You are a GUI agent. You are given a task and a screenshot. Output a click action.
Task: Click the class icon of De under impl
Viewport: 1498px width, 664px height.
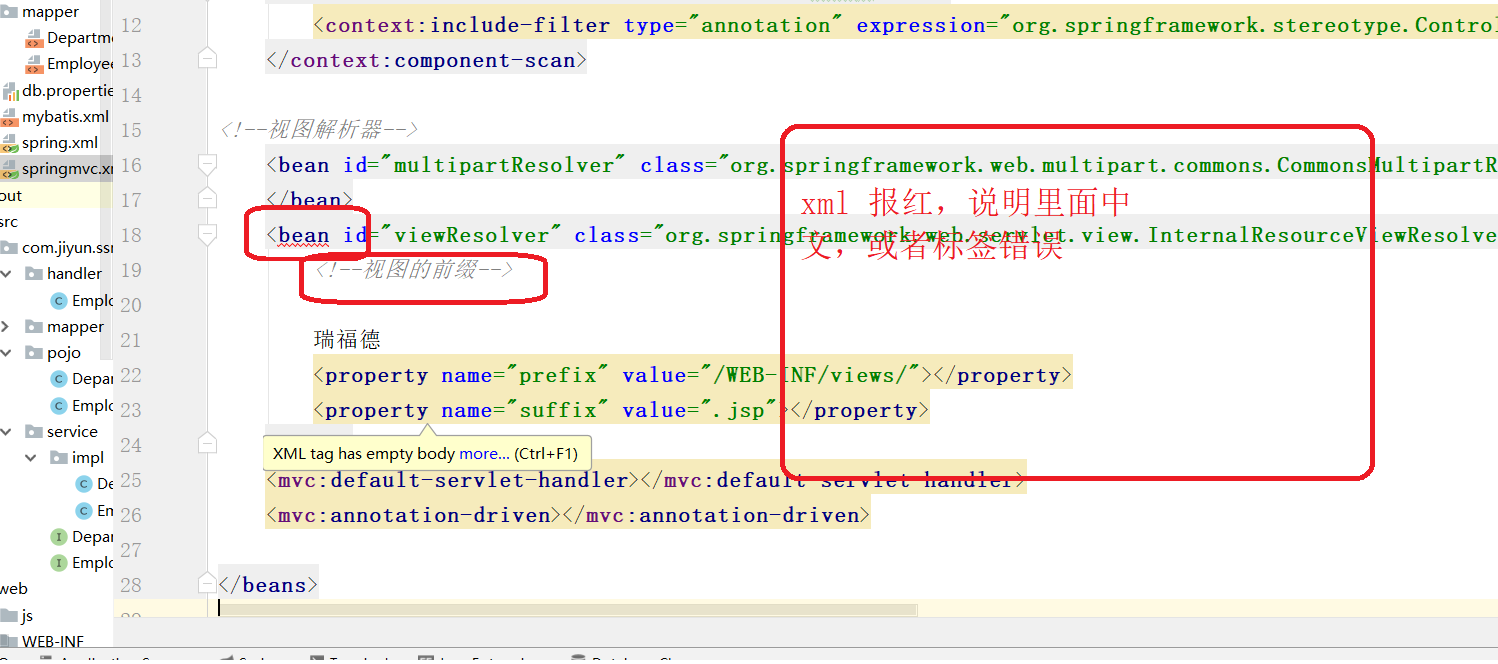tap(84, 484)
